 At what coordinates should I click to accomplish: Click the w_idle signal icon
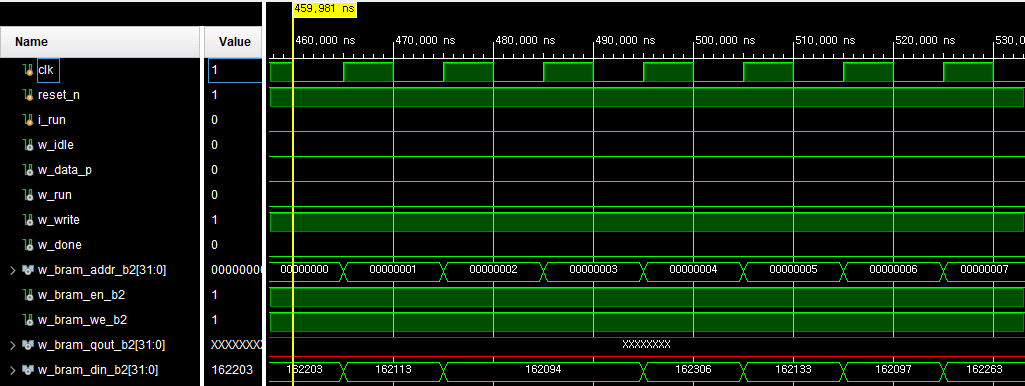[x=27, y=145]
